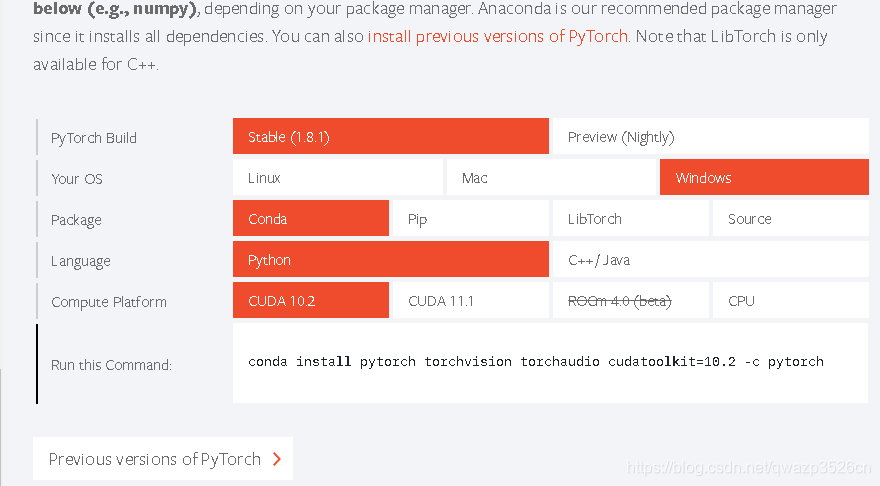Click the Compute Platform row label
Viewport: 880px width, 486px height.
coord(109,302)
